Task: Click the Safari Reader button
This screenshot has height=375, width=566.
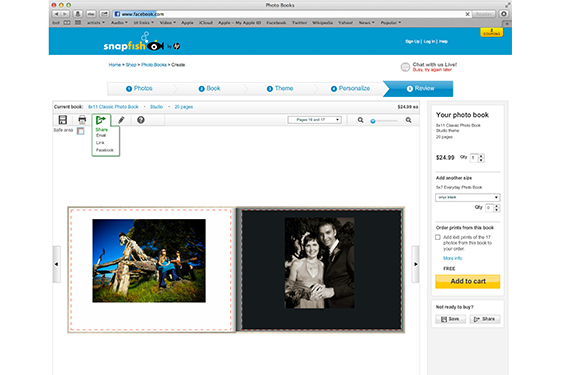Action: tap(484, 14)
